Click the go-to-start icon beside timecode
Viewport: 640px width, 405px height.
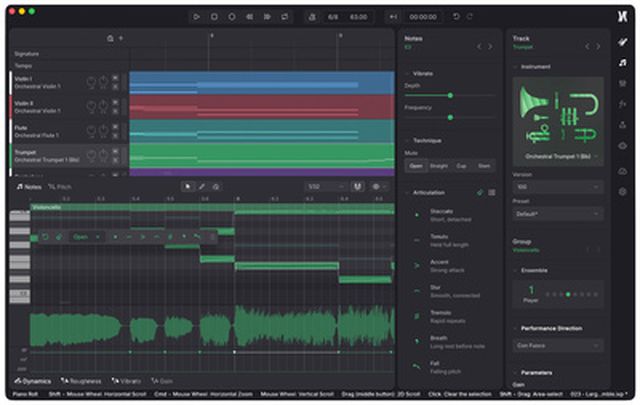[393, 17]
